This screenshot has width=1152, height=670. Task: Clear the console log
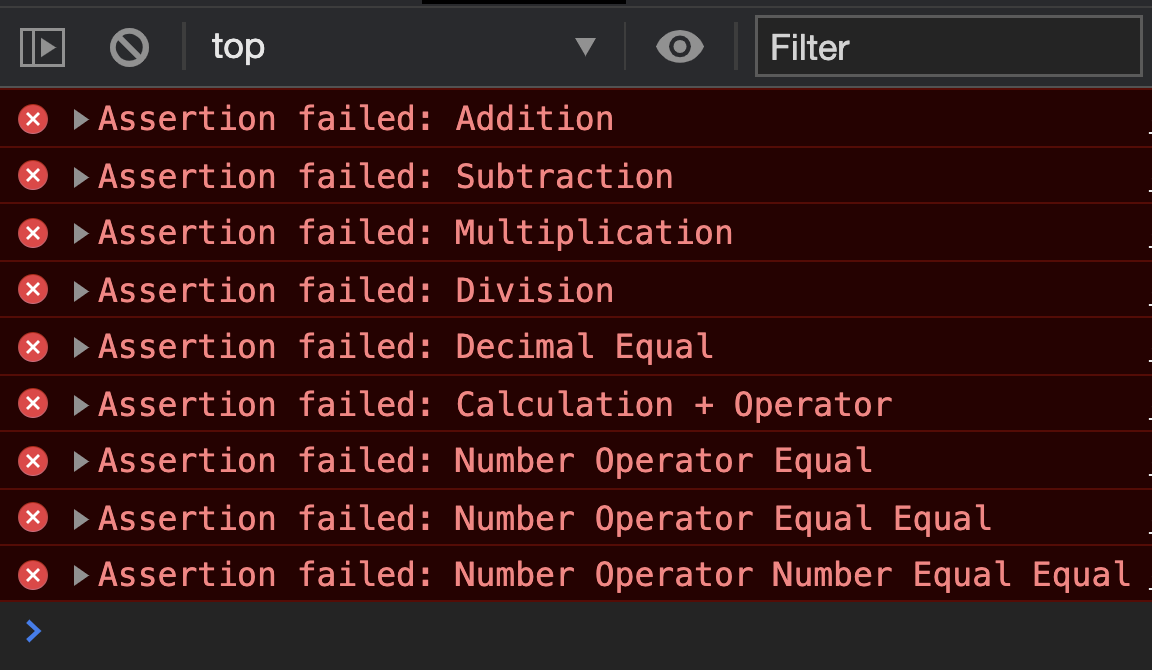coord(129,46)
